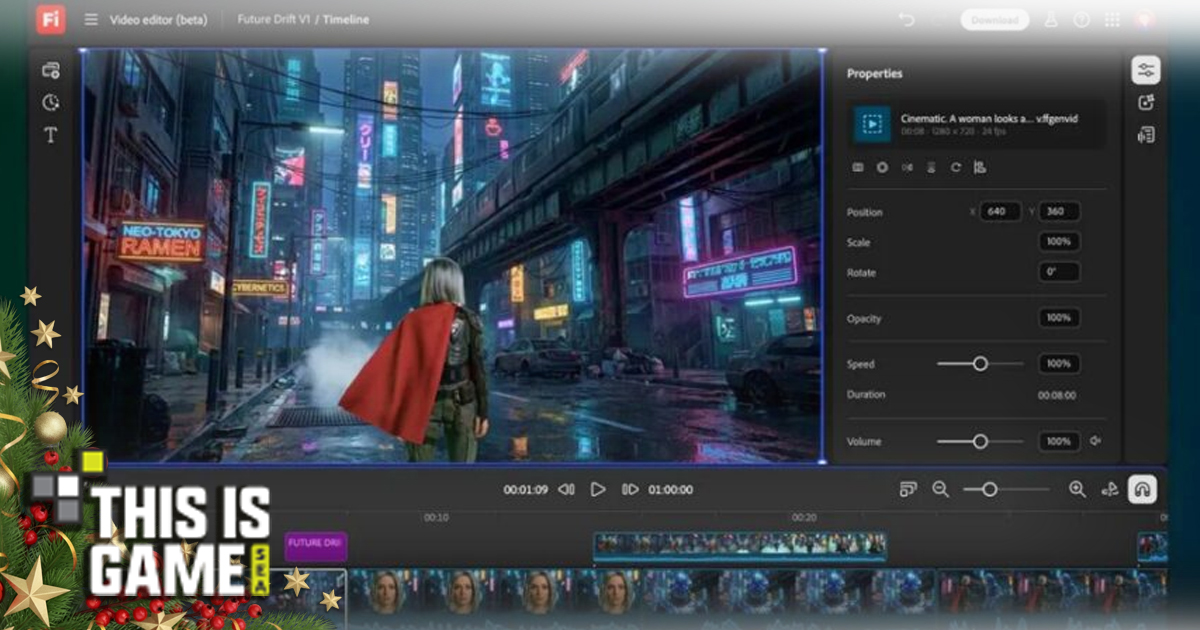1200x630 pixels.
Task: Open the generation history clock icon
Action: tap(51, 102)
